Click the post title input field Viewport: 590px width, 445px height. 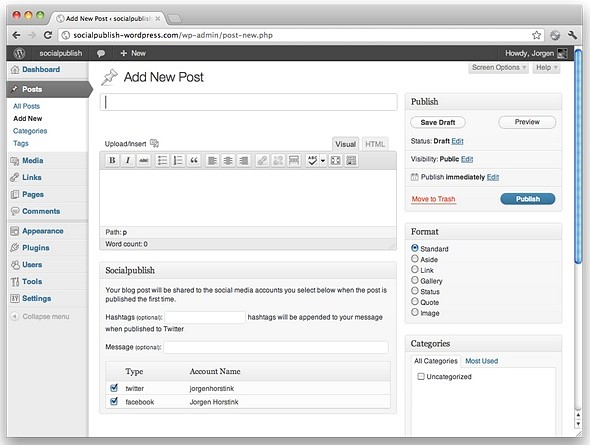248,102
